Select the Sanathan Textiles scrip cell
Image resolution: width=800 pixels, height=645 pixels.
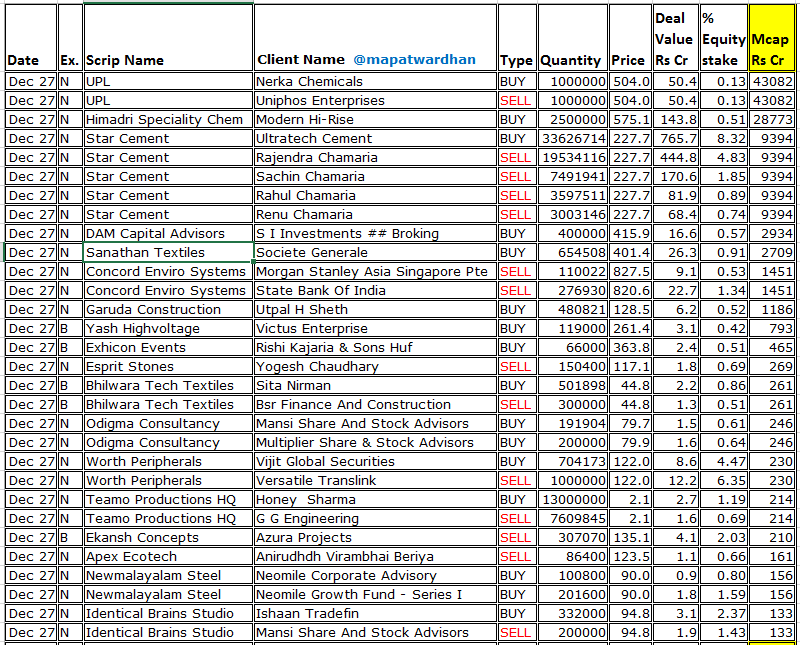[168, 253]
